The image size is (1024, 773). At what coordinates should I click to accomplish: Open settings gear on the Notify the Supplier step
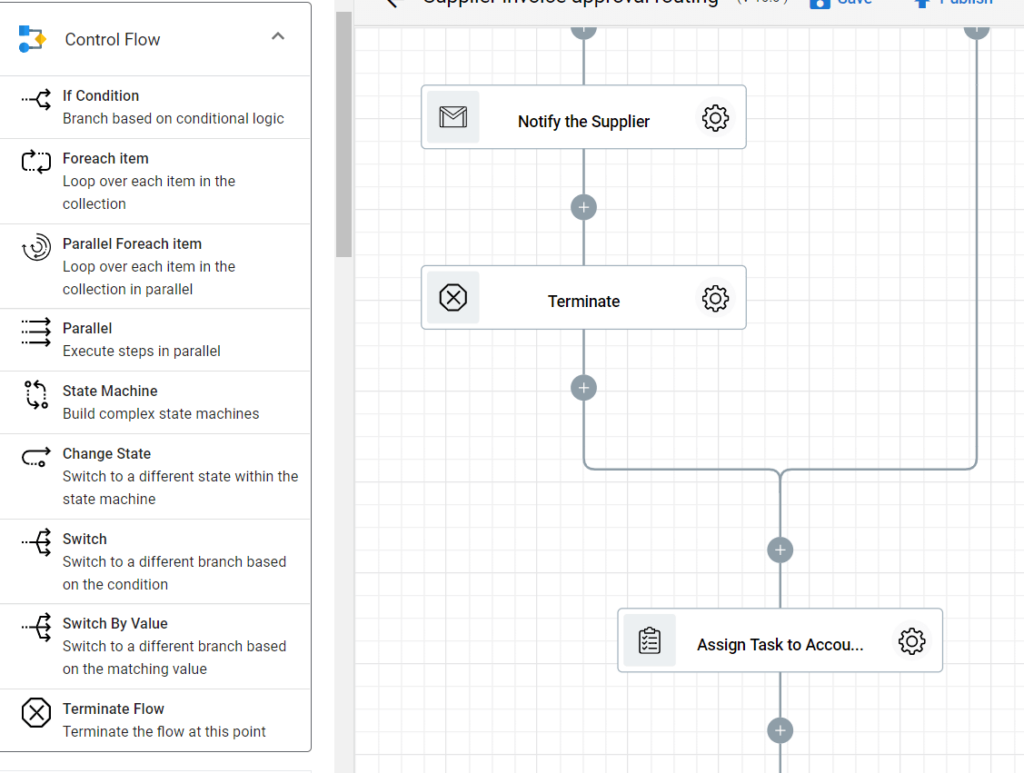715,117
